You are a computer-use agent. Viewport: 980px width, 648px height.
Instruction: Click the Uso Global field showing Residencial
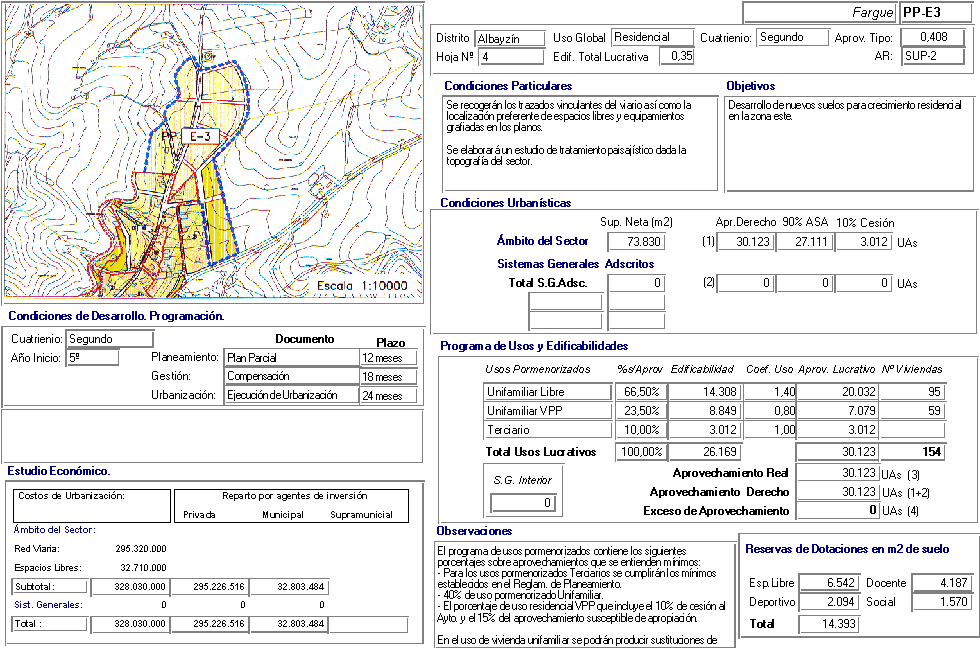pos(650,38)
